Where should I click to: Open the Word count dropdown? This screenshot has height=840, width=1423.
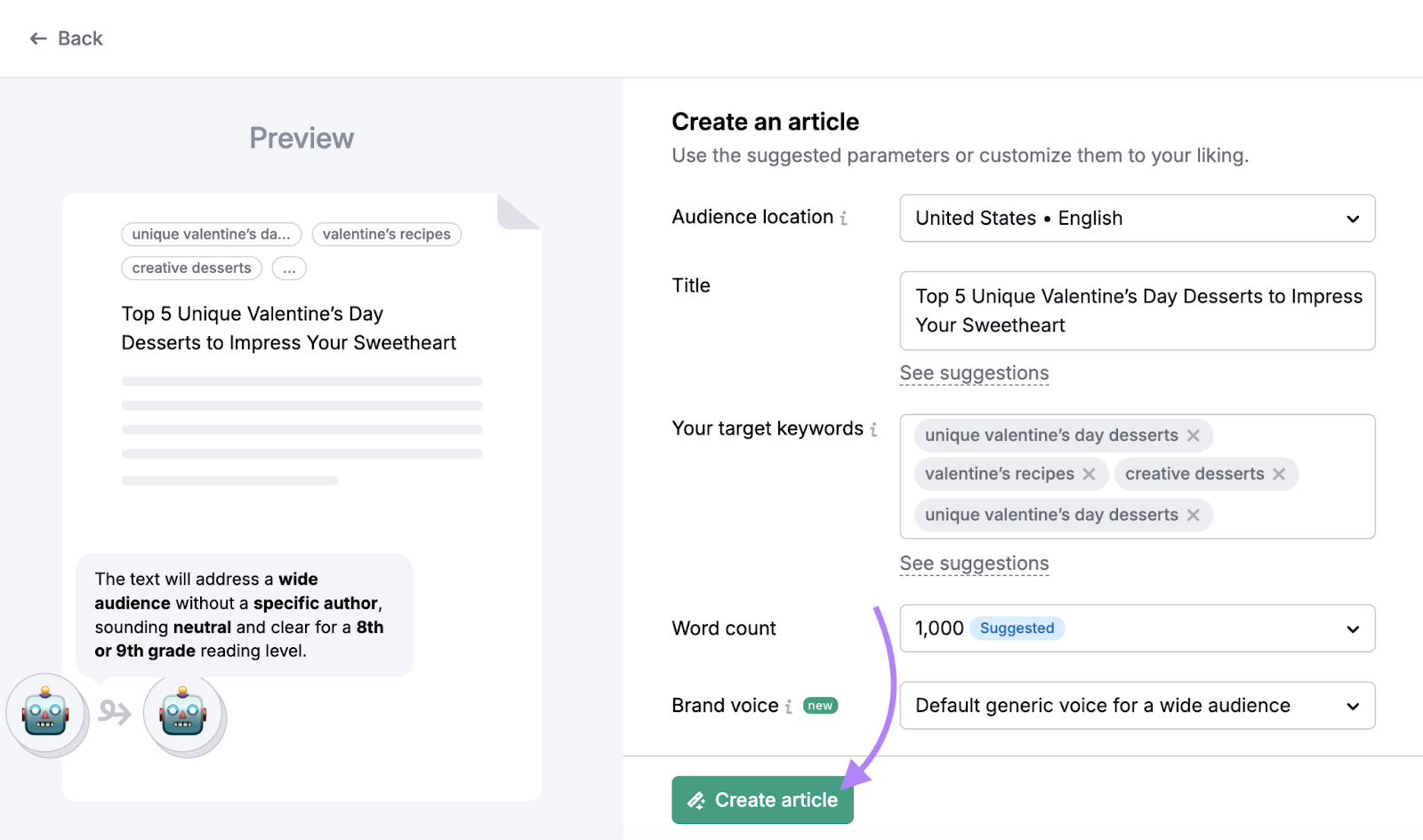(x=1353, y=628)
